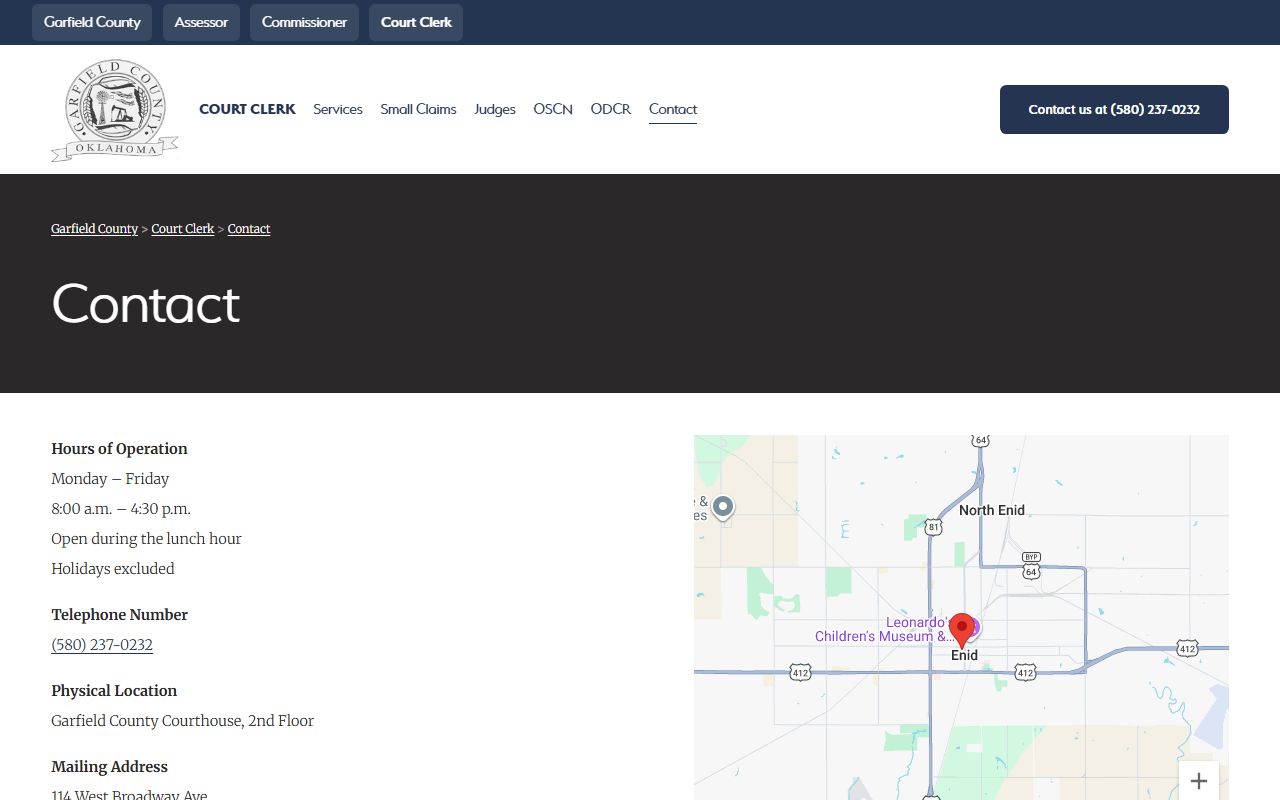This screenshot has width=1280, height=800.
Task: Open the ODCR navigation link
Action: pyautogui.click(x=610, y=109)
